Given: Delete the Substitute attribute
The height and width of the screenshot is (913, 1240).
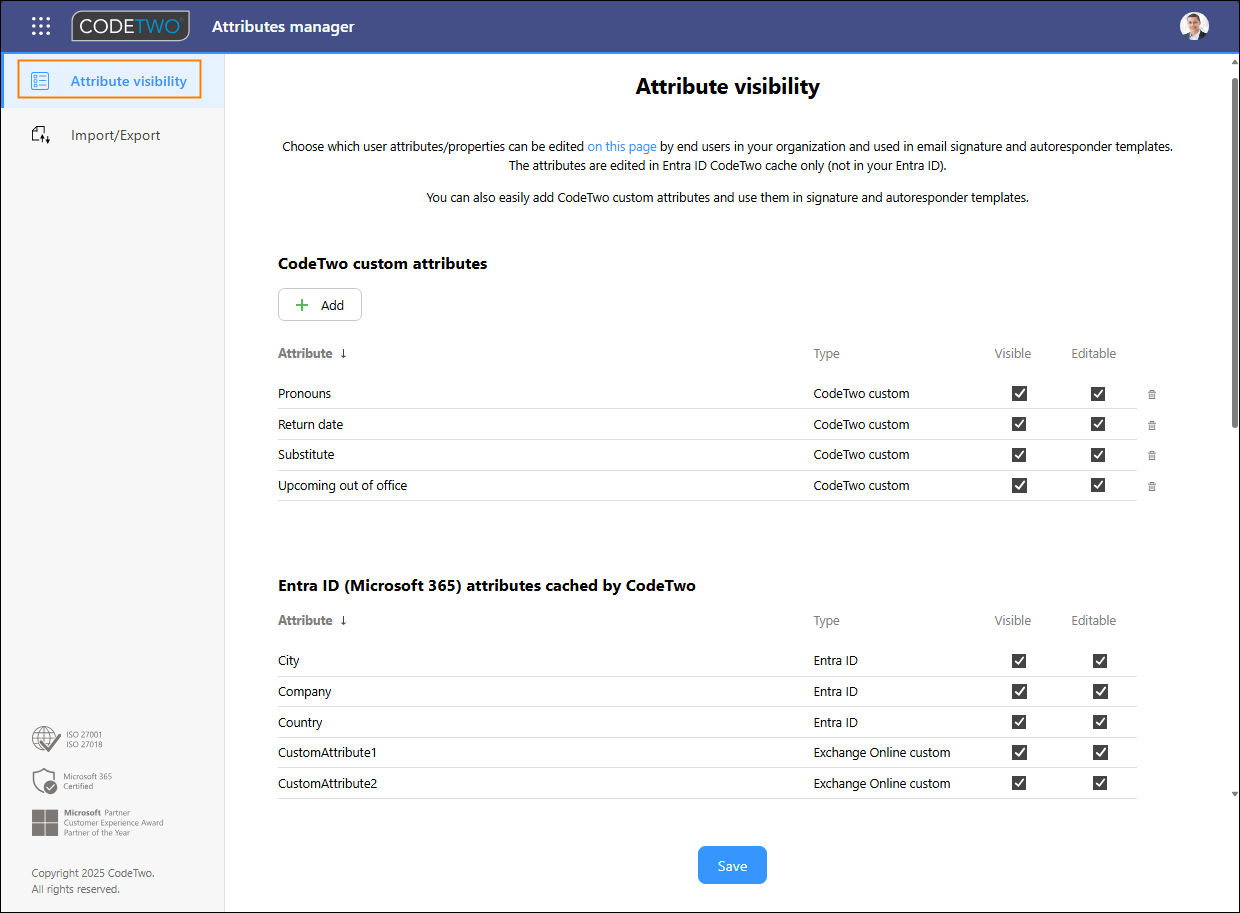Looking at the screenshot, I should tap(1152, 455).
